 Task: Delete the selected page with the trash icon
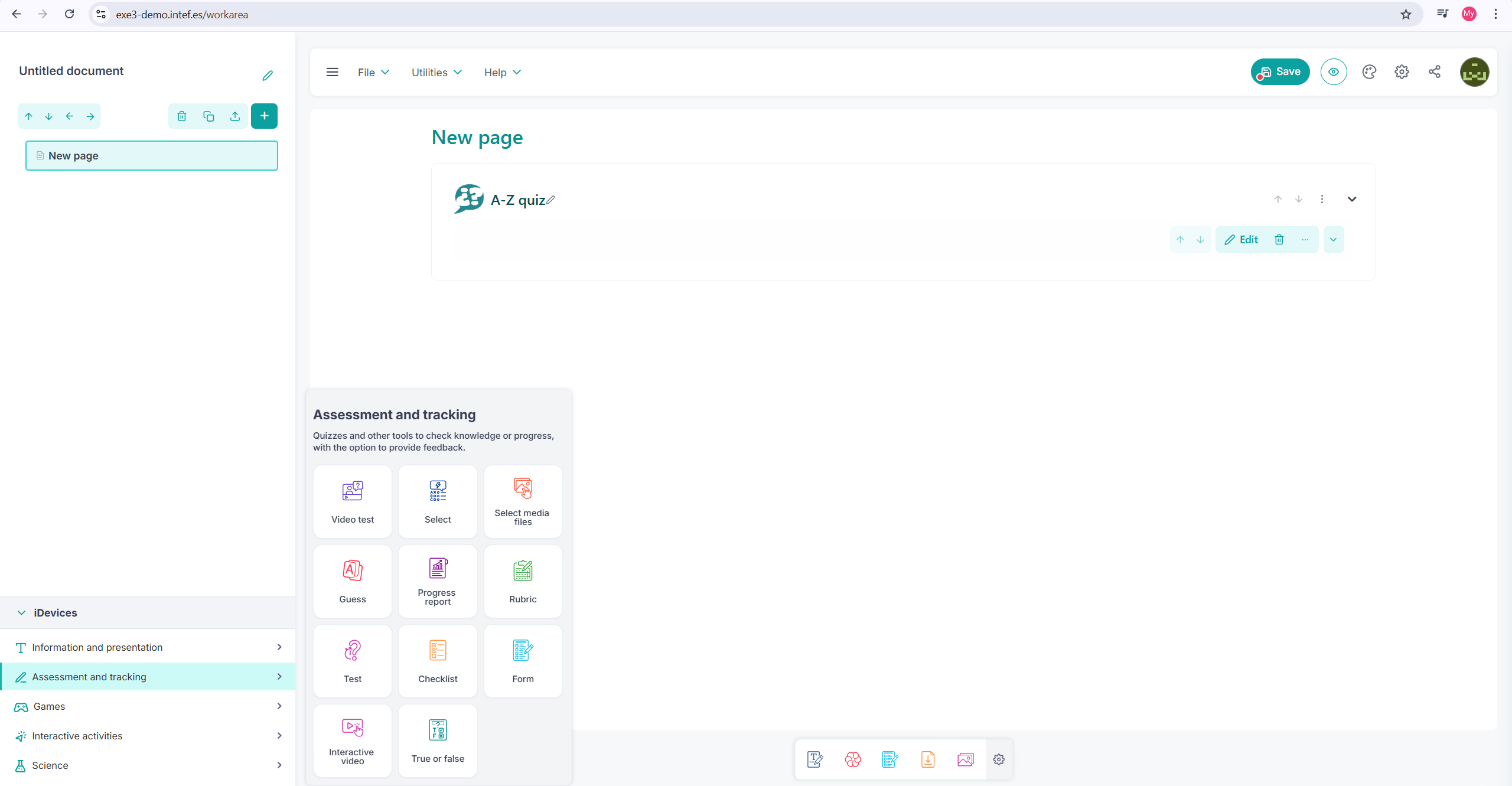(x=182, y=116)
